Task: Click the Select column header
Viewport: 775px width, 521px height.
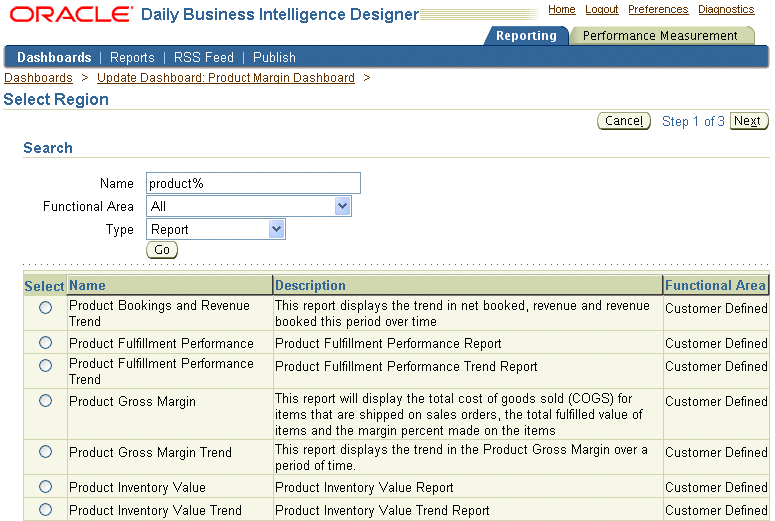Action: pos(44,286)
